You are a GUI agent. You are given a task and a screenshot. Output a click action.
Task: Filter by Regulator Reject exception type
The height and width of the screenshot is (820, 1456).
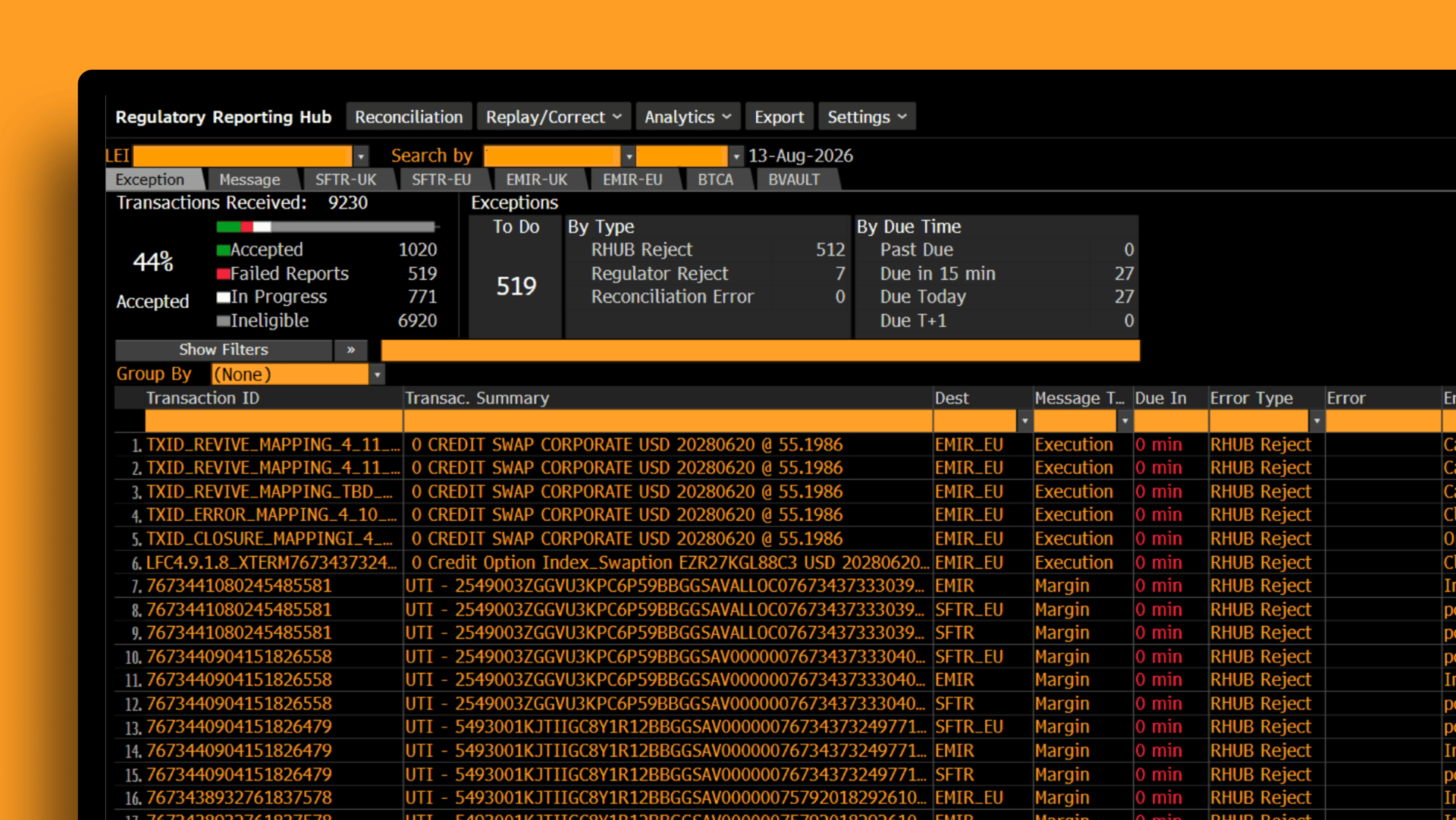(706, 273)
